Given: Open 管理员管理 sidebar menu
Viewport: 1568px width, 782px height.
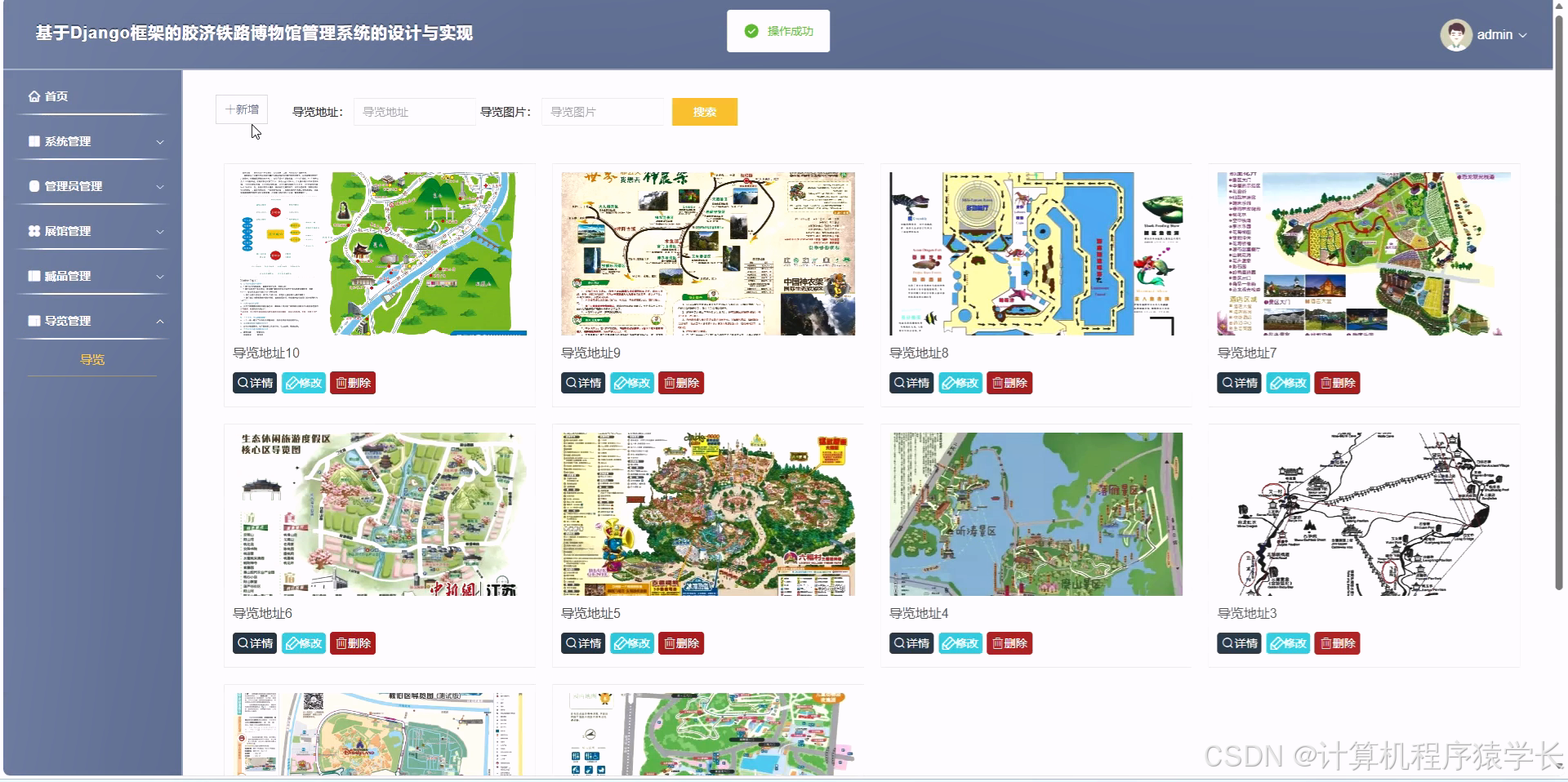Looking at the screenshot, I should coord(92,186).
